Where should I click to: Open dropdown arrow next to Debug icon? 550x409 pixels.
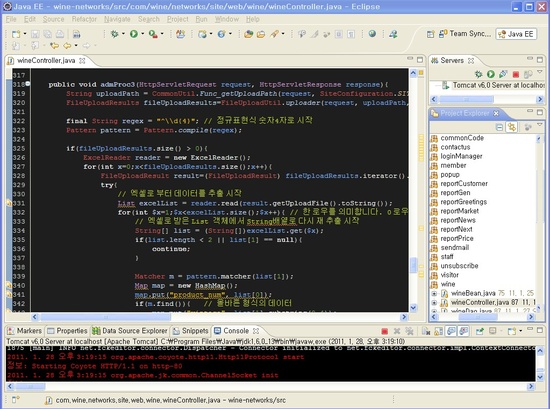click(x=123, y=34)
